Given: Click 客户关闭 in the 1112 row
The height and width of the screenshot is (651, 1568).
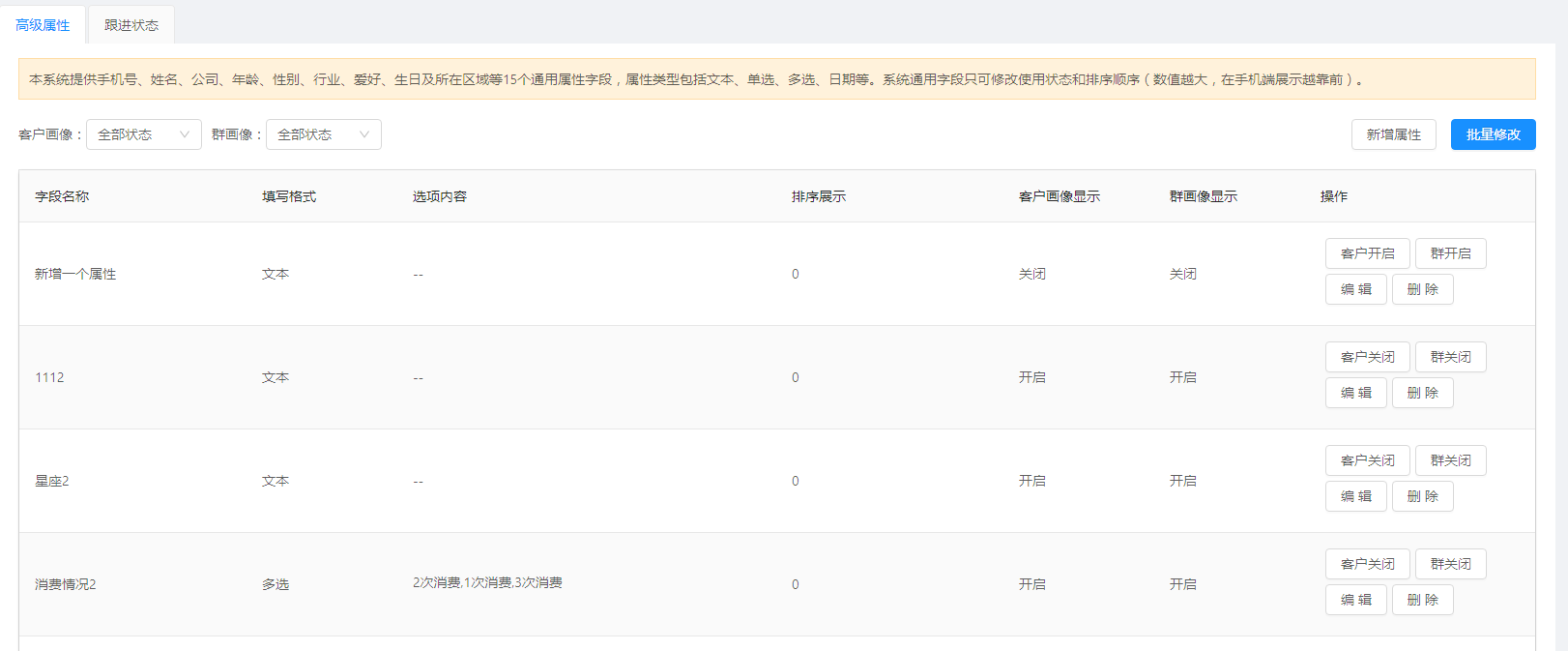Looking at the screenshot, I should [x=1368, y=357].
